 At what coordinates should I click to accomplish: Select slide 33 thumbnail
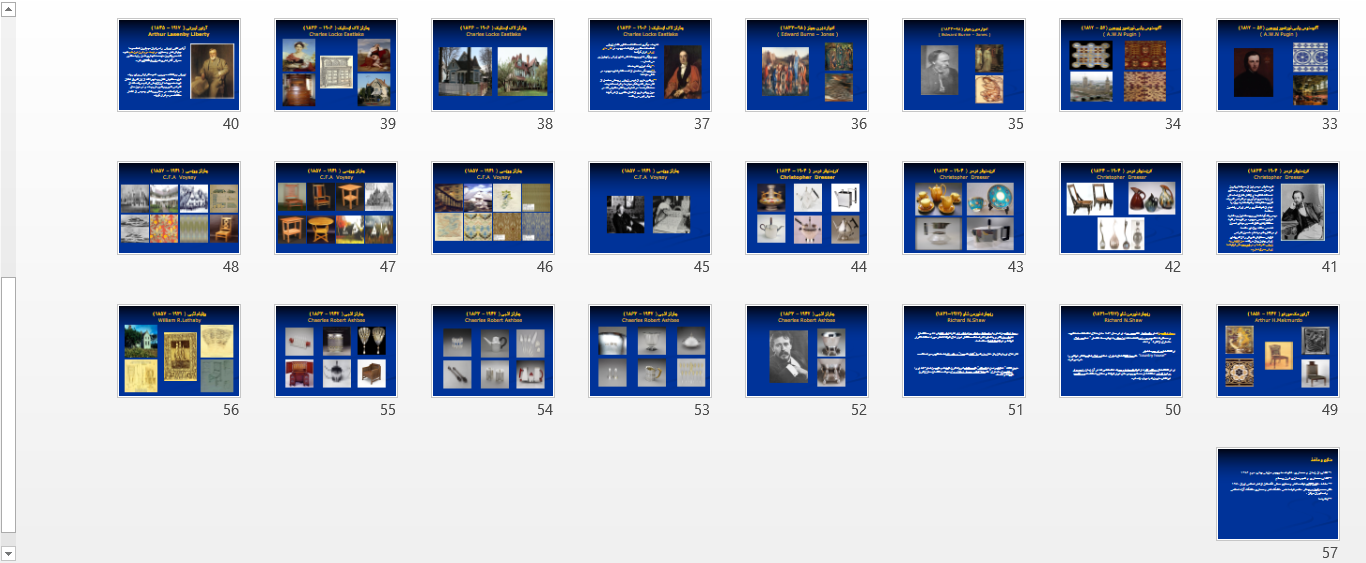click(1277, 65)
